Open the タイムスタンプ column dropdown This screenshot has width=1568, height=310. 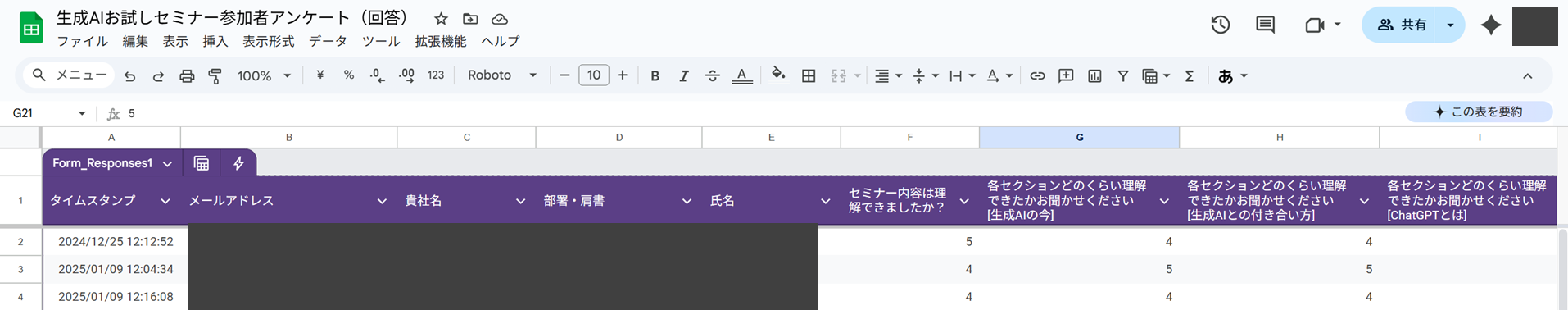165,201
